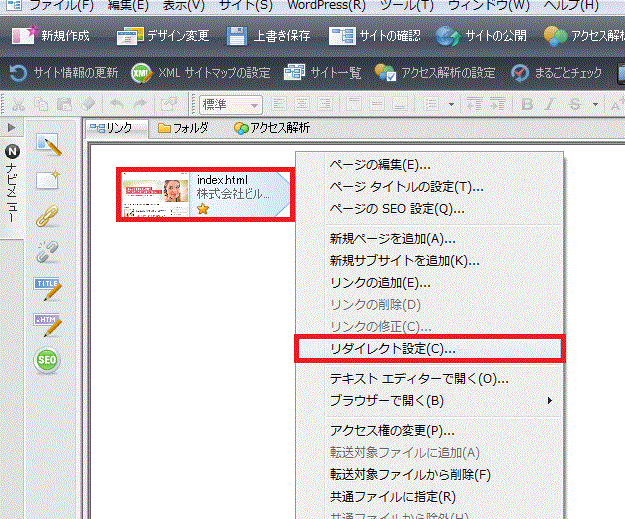Click XML サイトマップの設定 button
Image resolution: width=625 pixels, height=519 pixels.
(201, 73)
